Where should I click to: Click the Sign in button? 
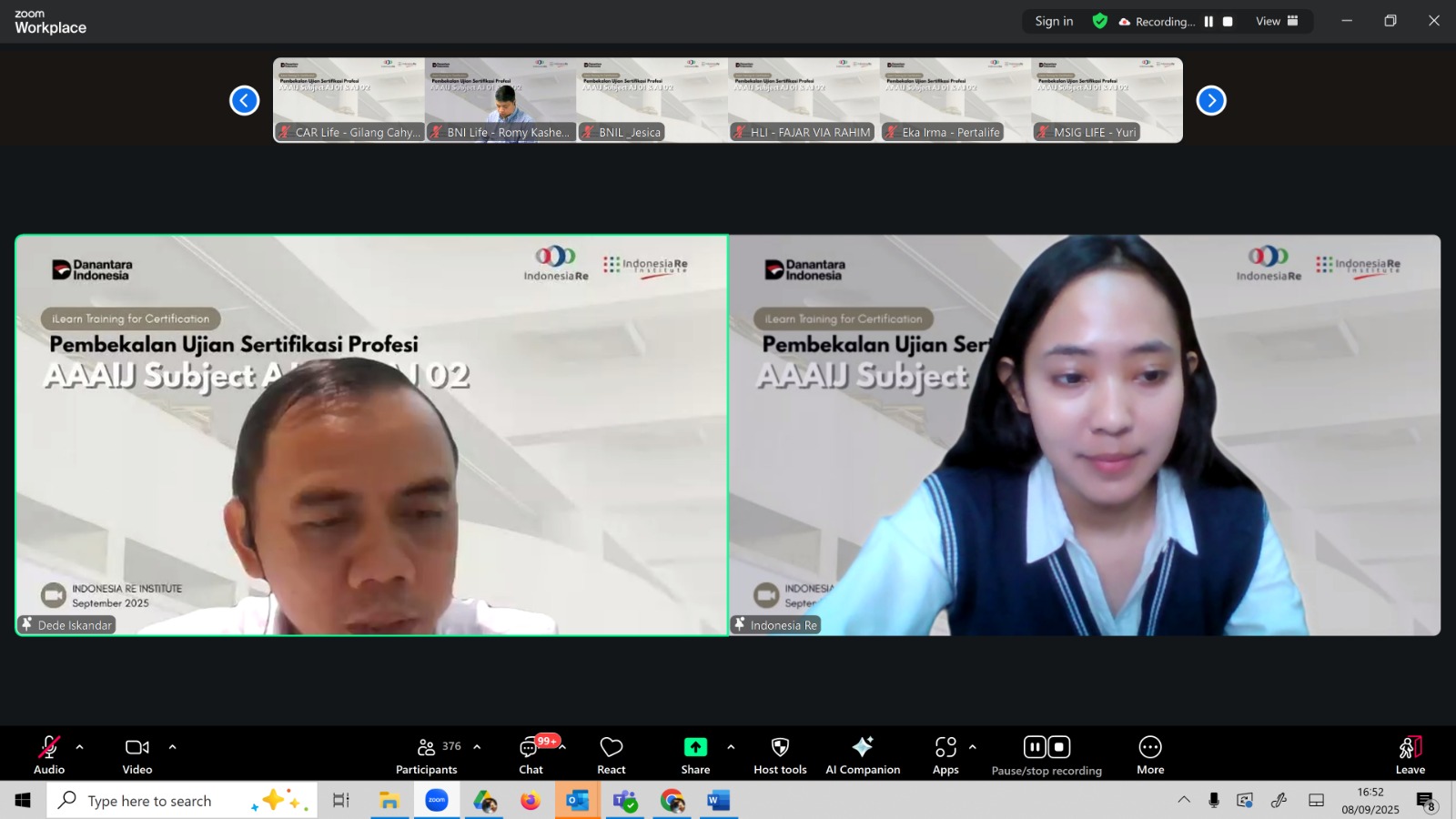point(1054,21)
